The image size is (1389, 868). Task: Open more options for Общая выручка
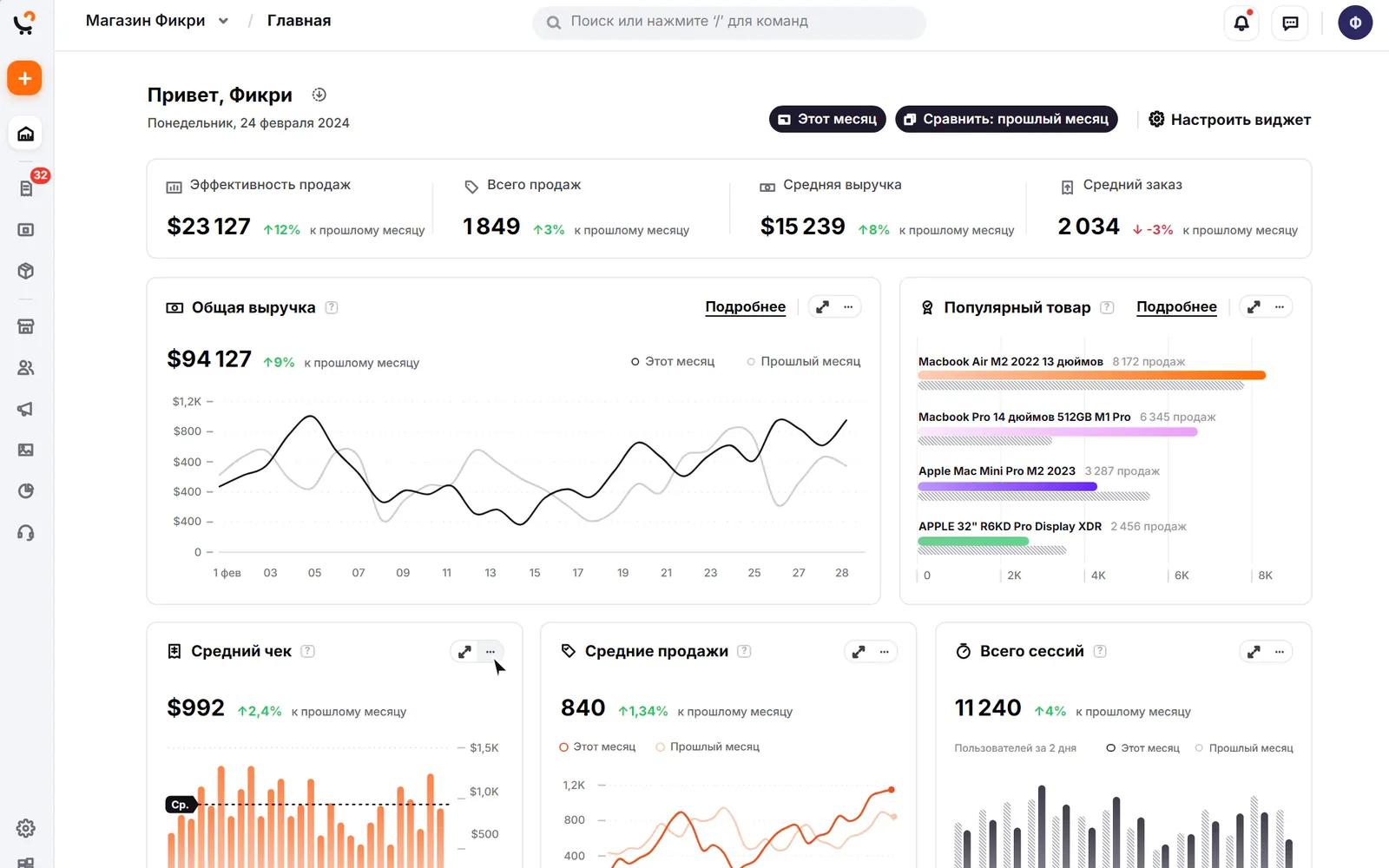coord(848,306)
